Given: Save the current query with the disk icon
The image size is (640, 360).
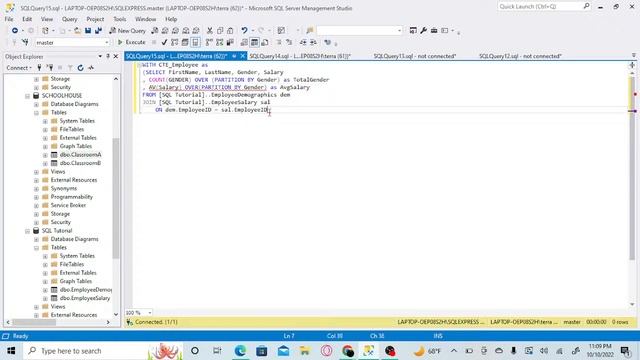Looking at the screenshot, I should [88, 31].
